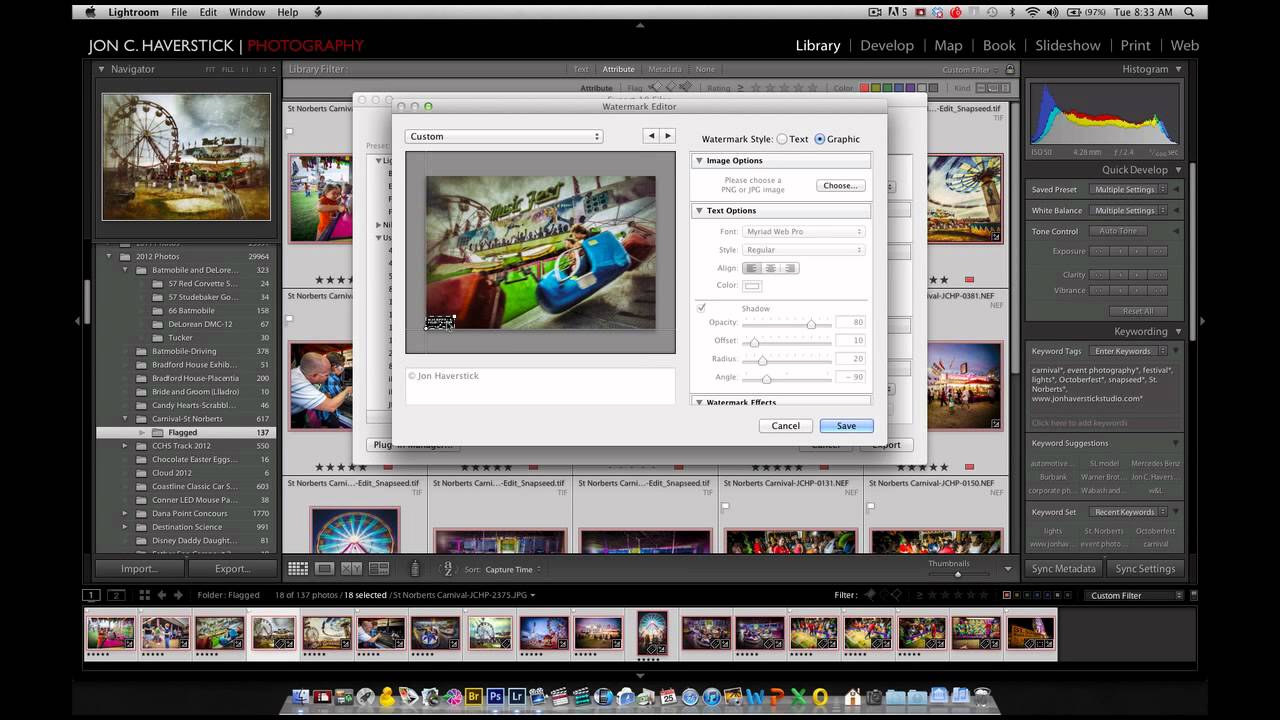Open the File menu
The width and height of the screenshot is (1280, 720).
tap(179, 12)
